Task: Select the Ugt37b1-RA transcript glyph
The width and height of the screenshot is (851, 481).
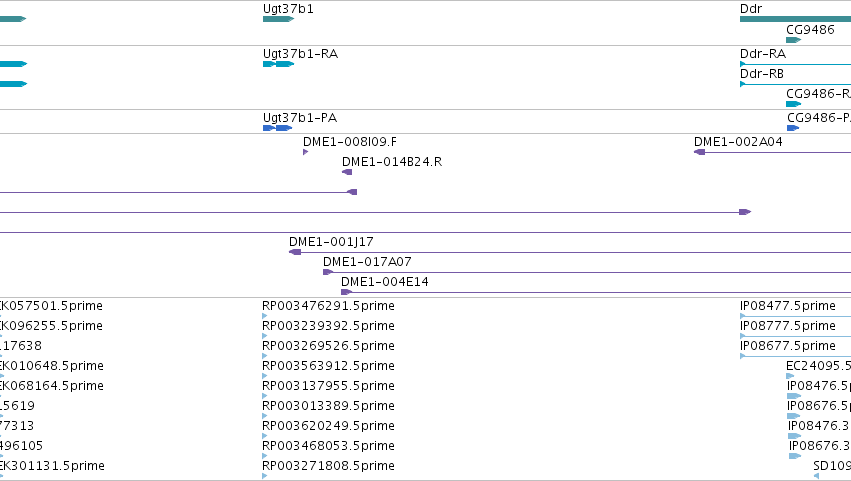Action: tap(278, 64)
